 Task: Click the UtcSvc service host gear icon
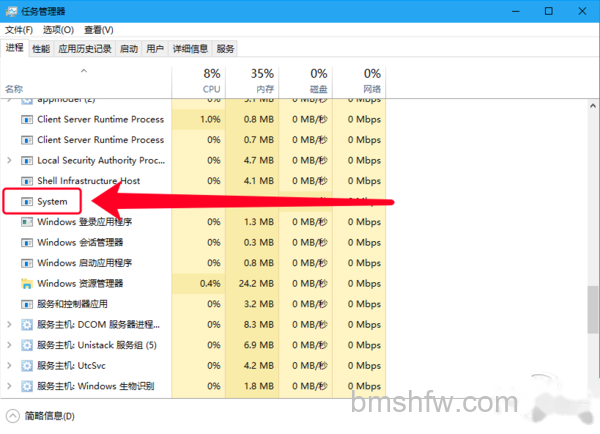point(26,366)
